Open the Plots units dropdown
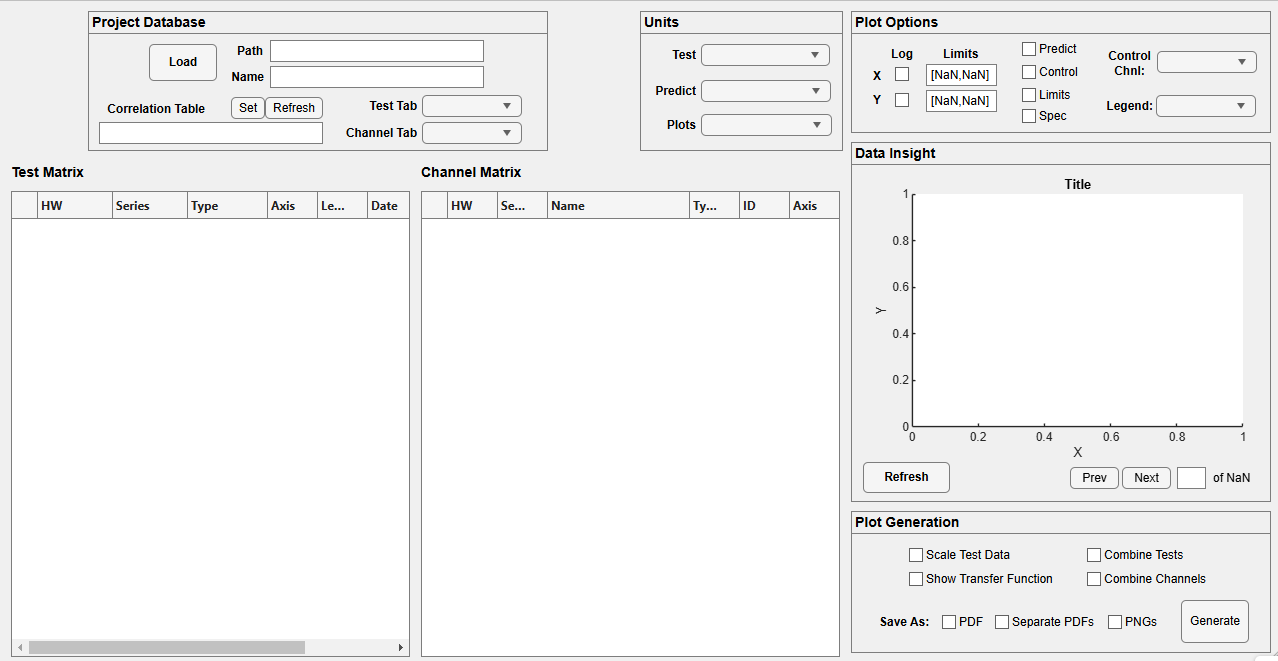Viewport: 1278px width, 661px height. tap(764, 124)
